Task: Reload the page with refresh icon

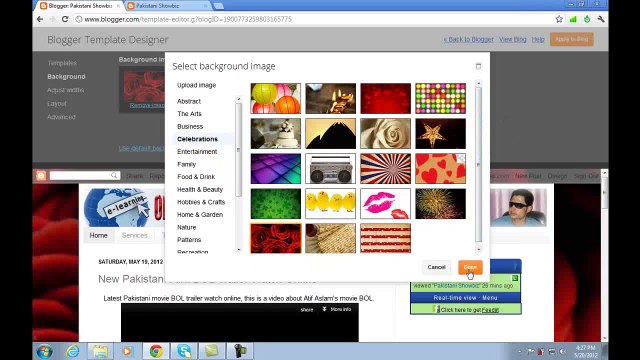Action: (x=65, y=19)
